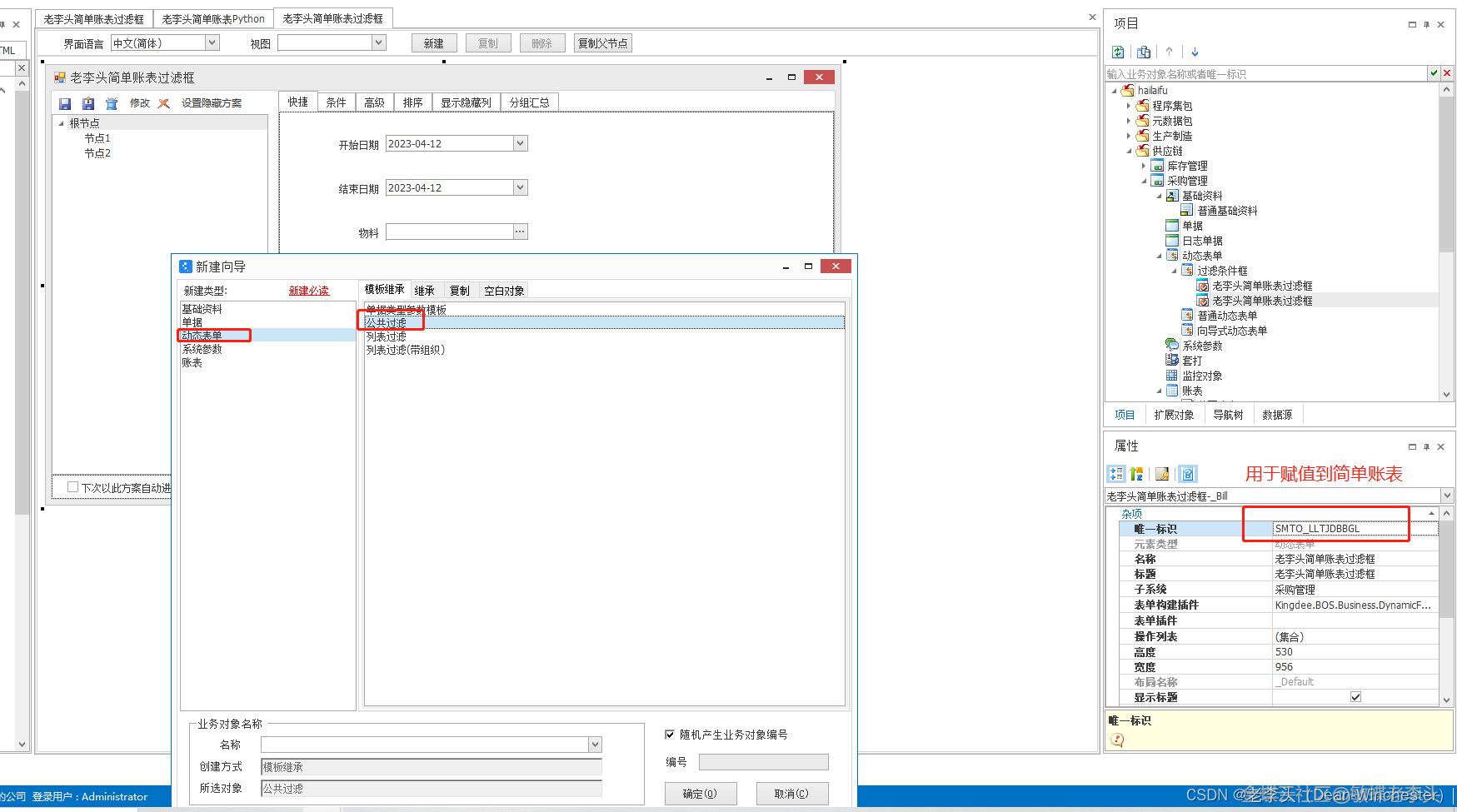Expand the 程序集包 node
Screen dimensions: 1457x812
[1129, 106]
